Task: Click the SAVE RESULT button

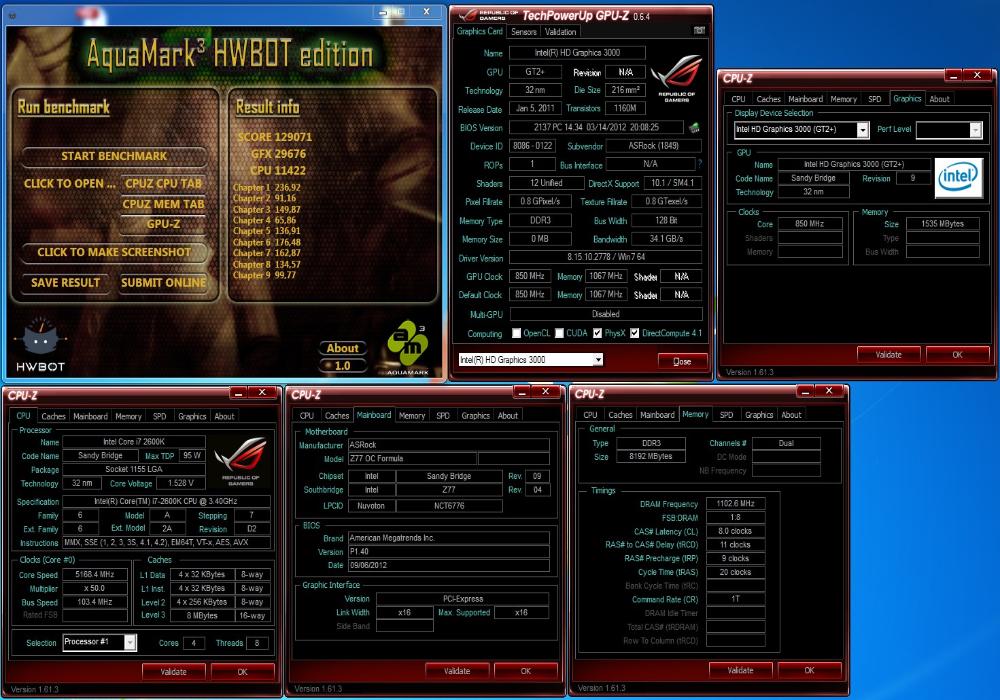Action: [66, 283]
